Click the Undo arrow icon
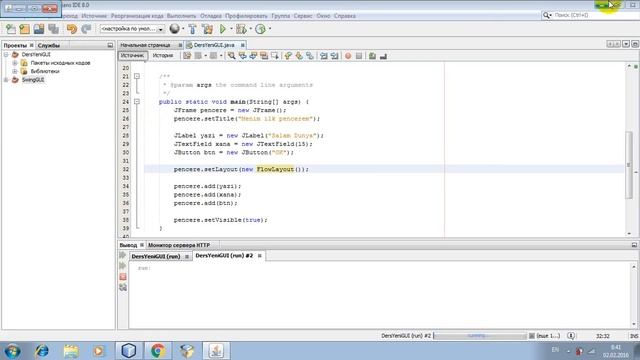This screenshot has width=640, height=360. pyautogui.click(x=72, y=29)
